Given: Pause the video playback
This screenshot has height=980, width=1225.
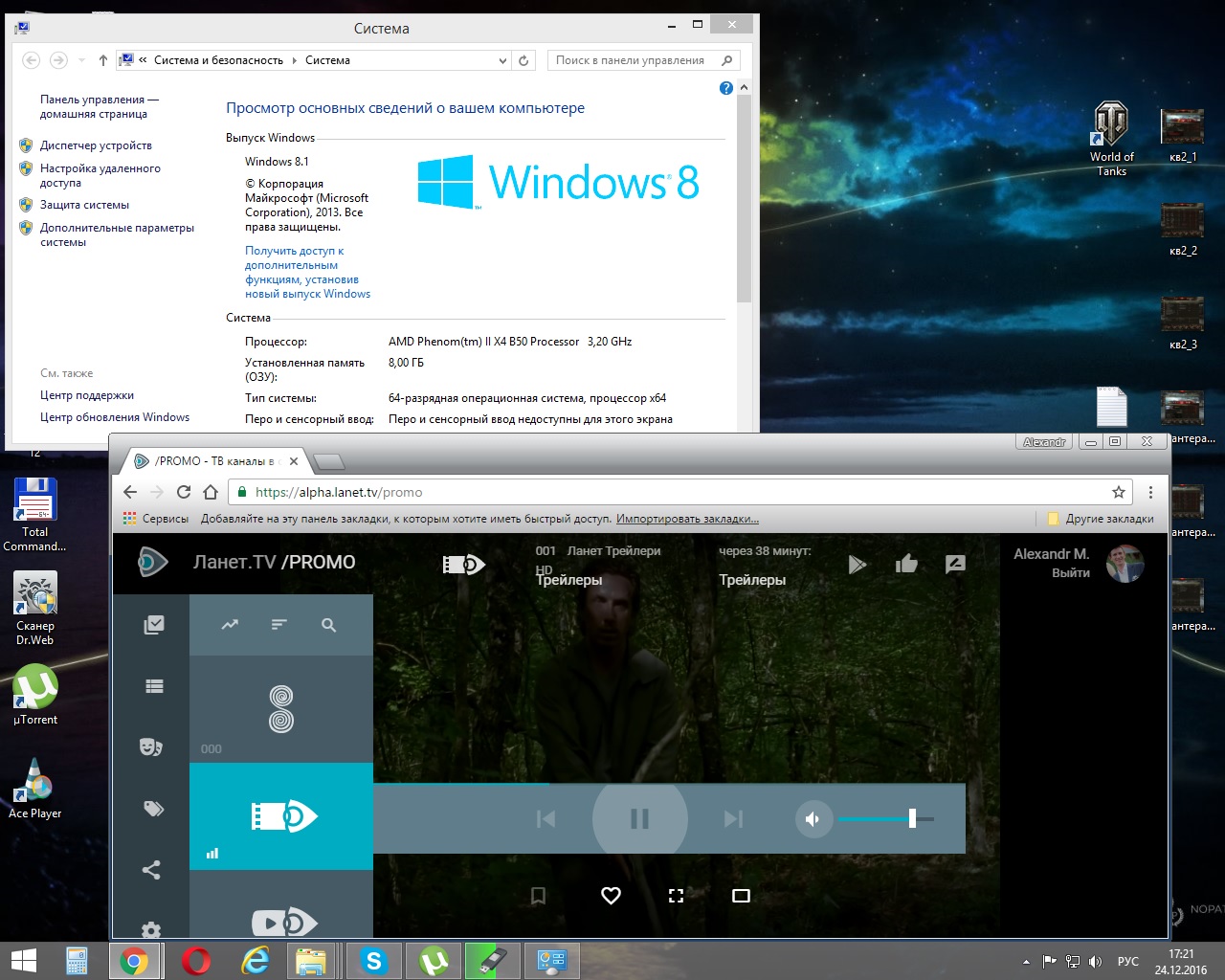Looking at the screenshot, I should (x=639, y=818).
